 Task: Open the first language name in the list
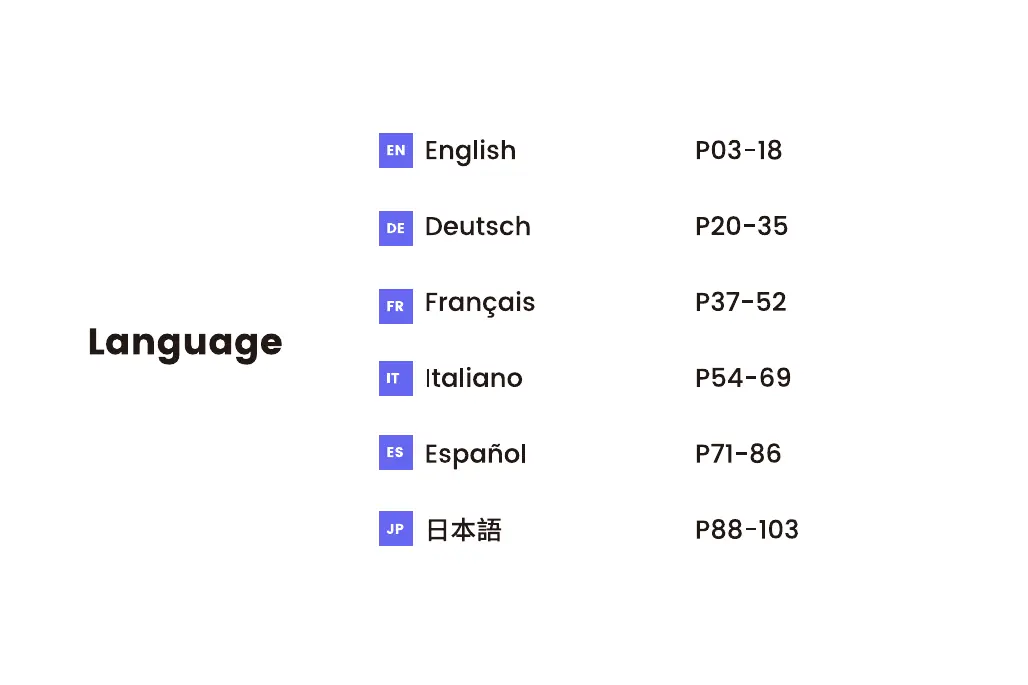pos(470,151)
